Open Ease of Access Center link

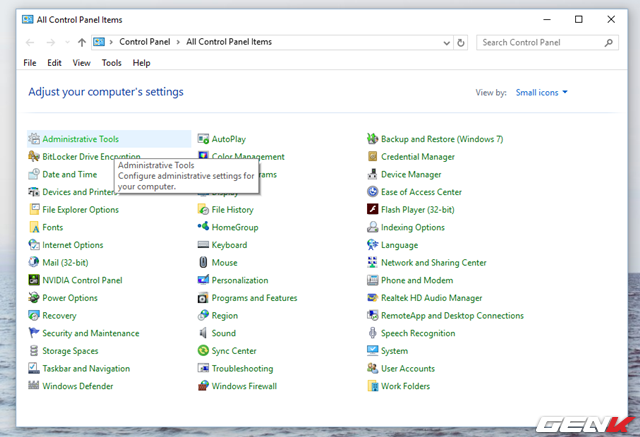(421, 192)
